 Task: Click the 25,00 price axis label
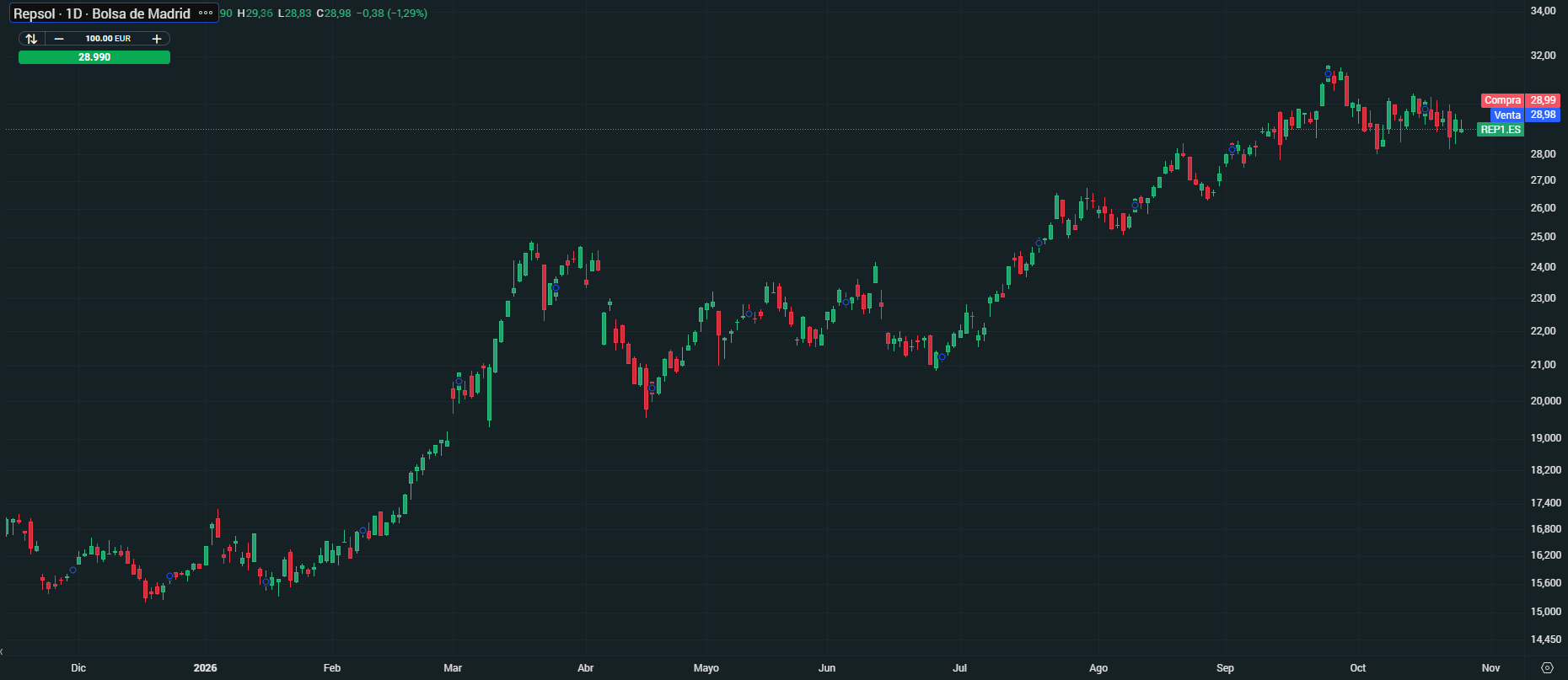click(1544, 237)
